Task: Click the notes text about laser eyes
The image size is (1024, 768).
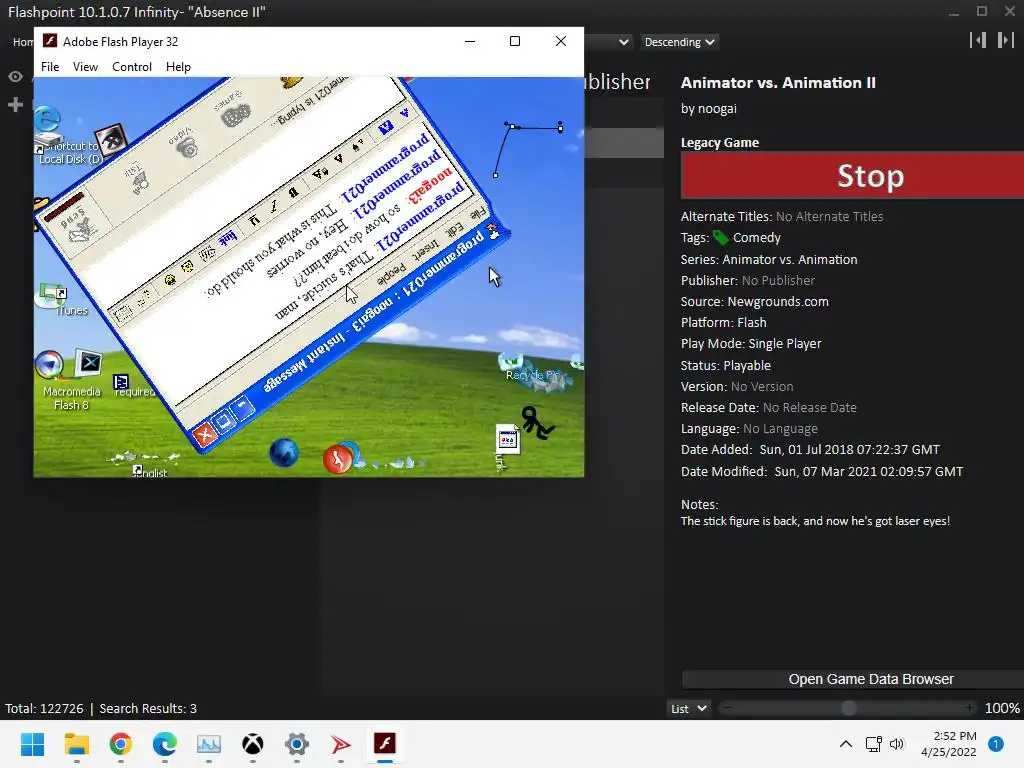Action: coord(815,521)
